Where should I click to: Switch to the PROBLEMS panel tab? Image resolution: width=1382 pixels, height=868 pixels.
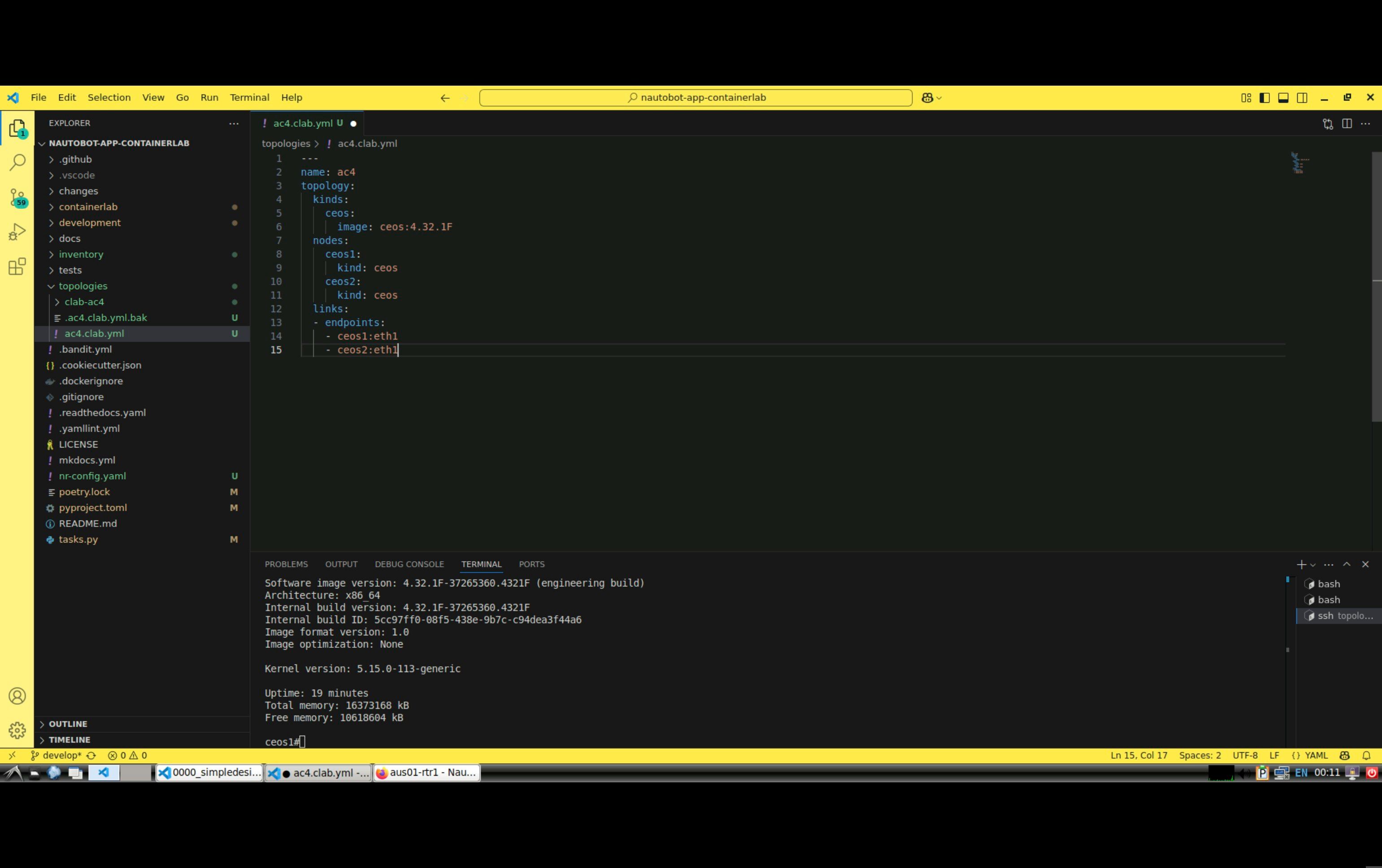286,564
